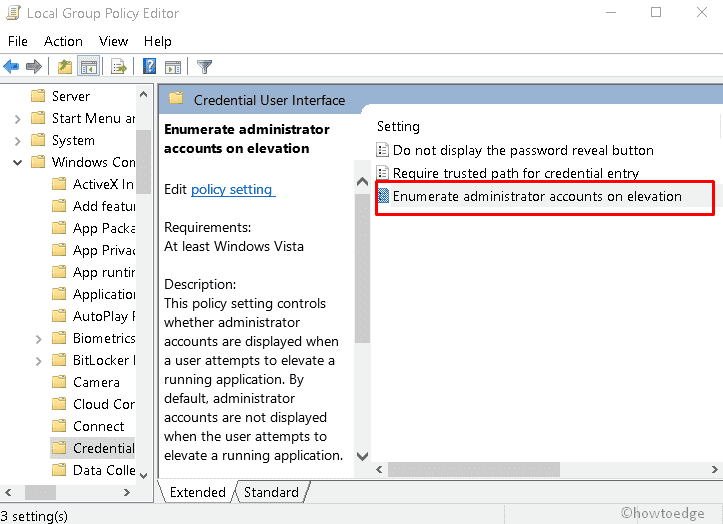723x524 pixels.
Task: Click the tree pane vertical scrollbar thumb
Action: tap(143, 162)
